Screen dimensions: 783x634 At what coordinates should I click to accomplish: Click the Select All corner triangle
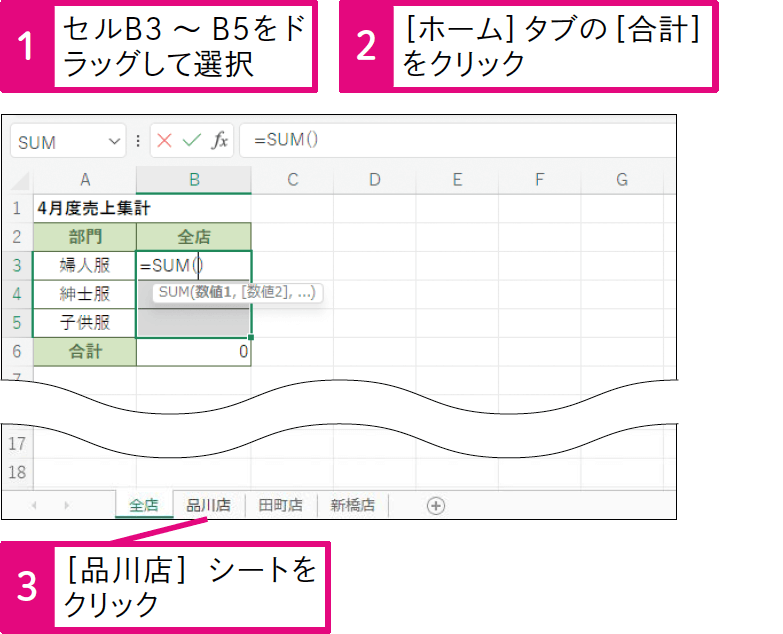click(x=20, y=180)
